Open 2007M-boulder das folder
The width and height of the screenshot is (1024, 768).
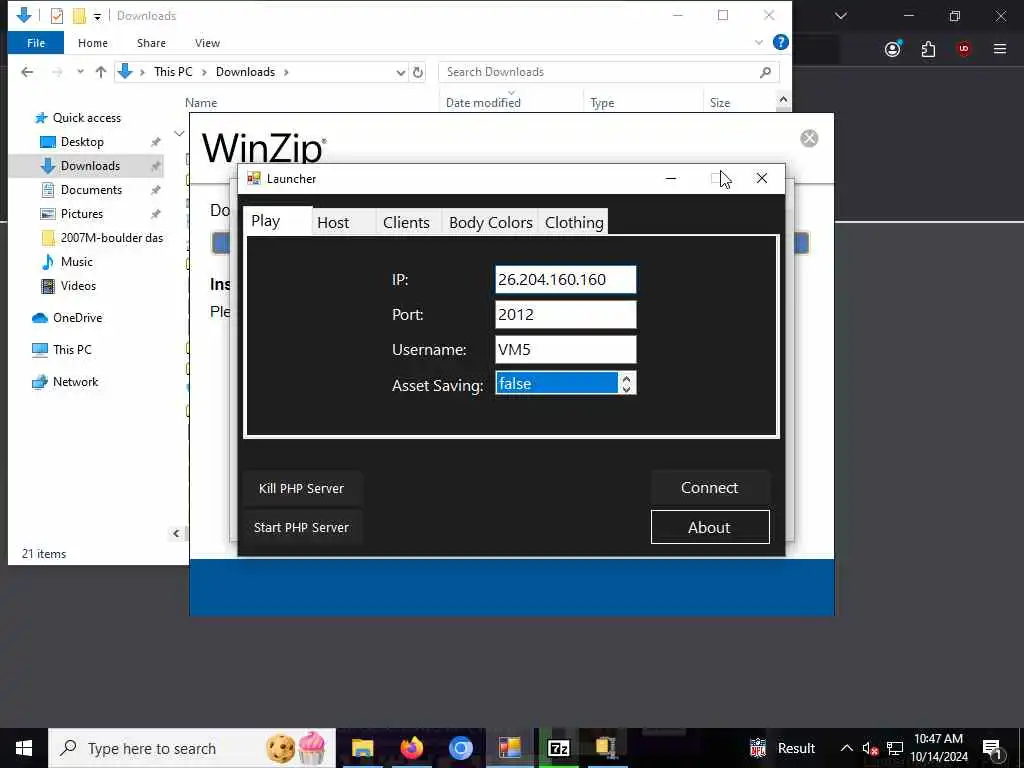pyautogui.click(x=112, y=238)
